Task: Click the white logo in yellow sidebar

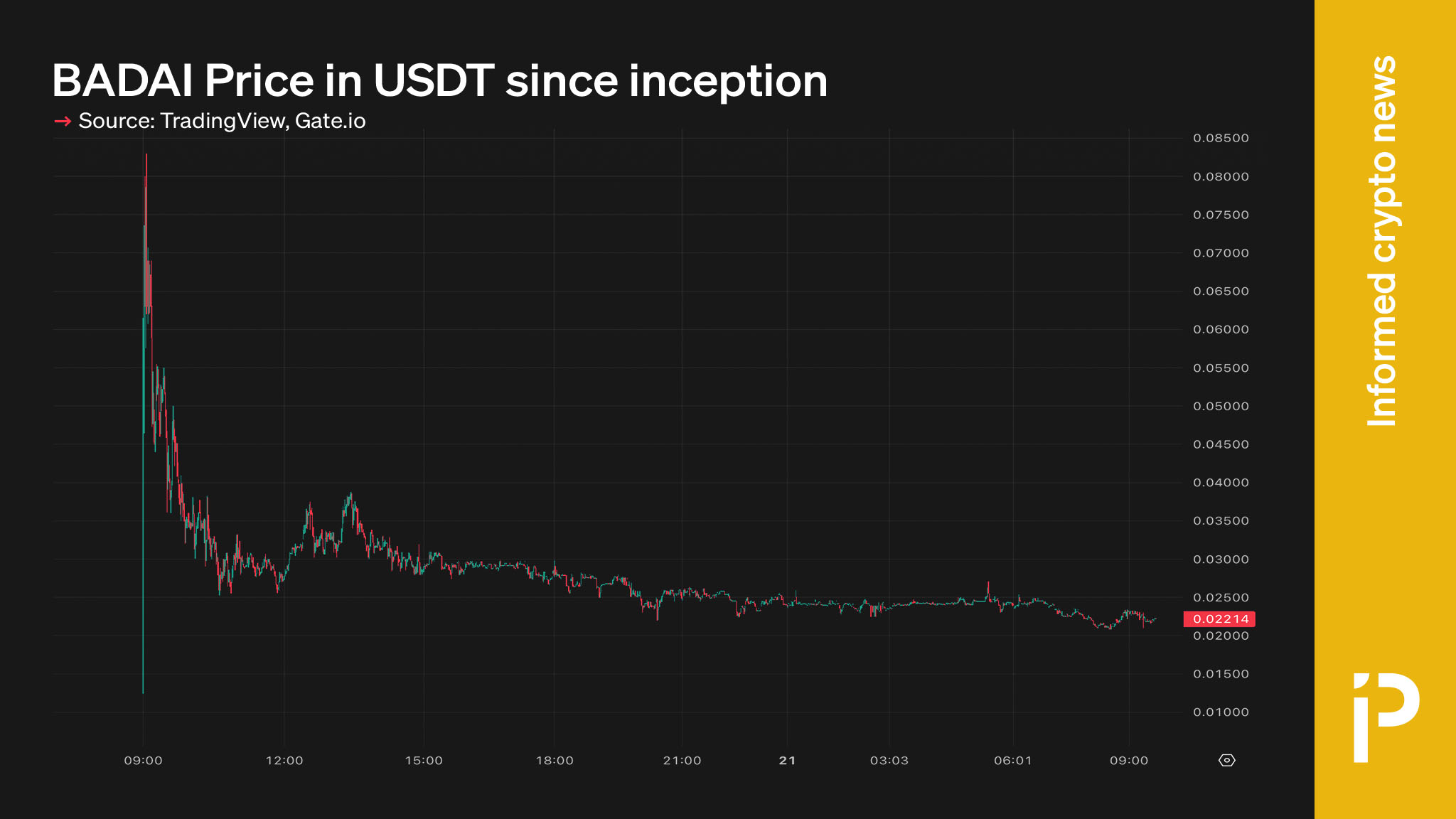Action: tap(1386, 717)
